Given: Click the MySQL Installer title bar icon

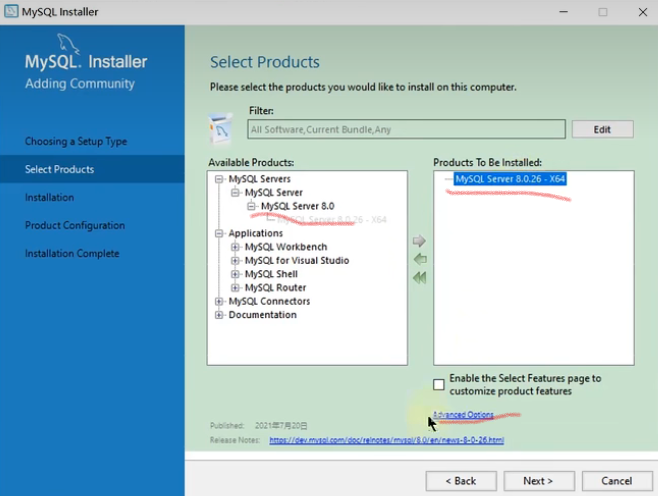Looking at the screenshot, I should tap(11, 11).
